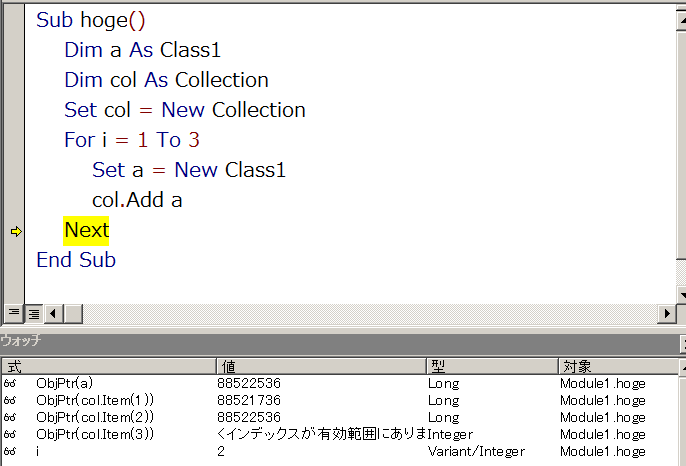Click Set col = New Collection line
Image resolution: width=686 pixels, height=466 pixels.
click(185, 110)
